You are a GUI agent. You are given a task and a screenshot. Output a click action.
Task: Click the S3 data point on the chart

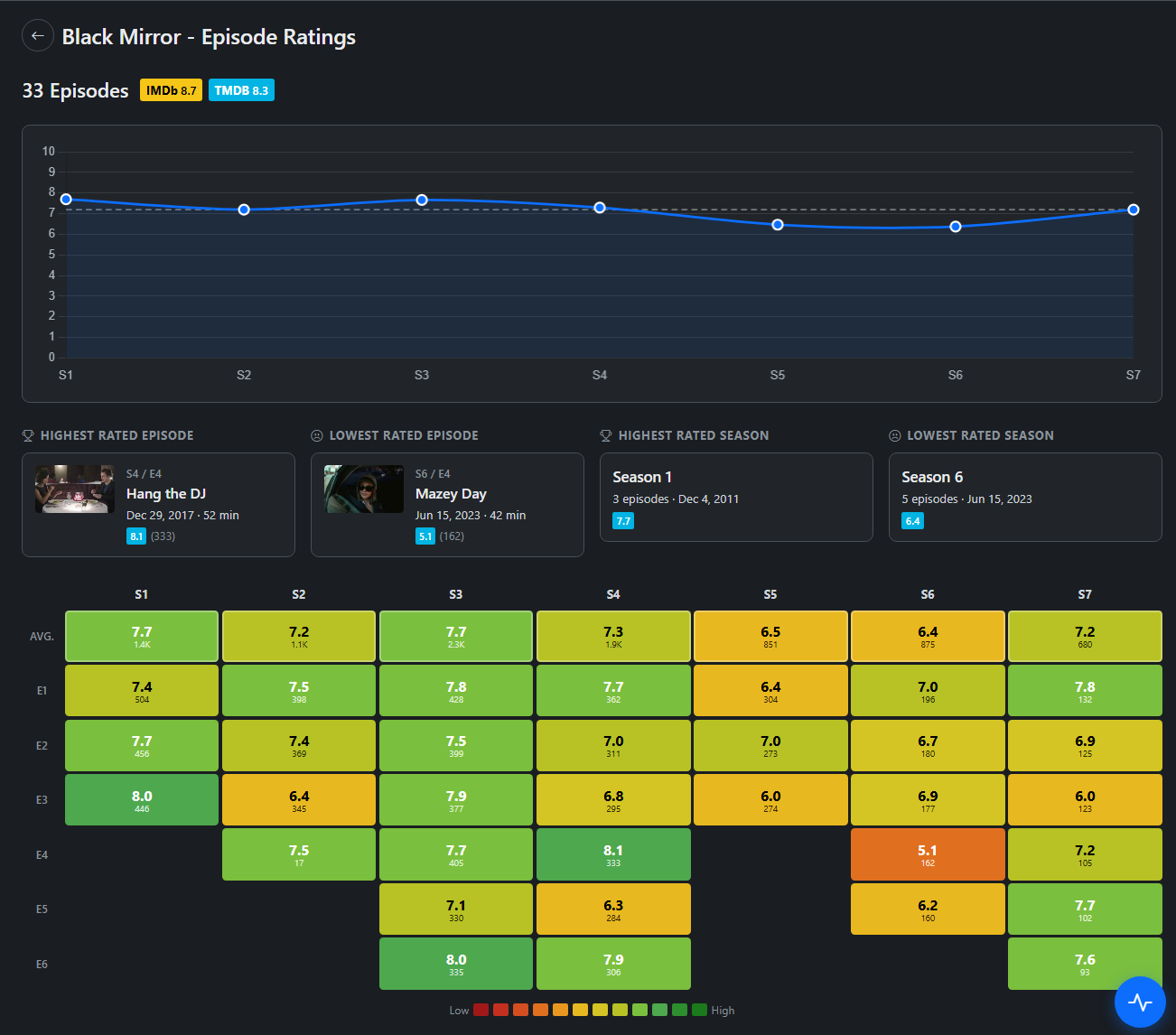[x=422, y=200]
